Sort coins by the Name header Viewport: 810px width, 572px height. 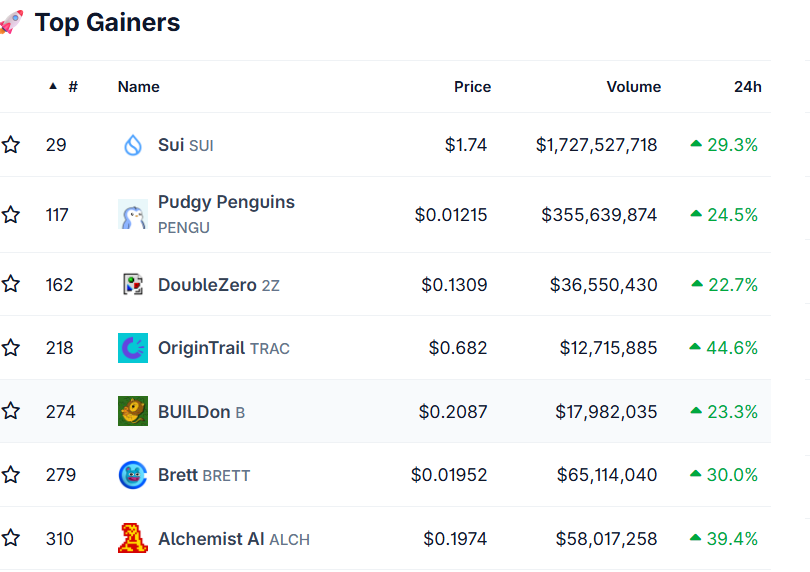(x=138, y=87)
